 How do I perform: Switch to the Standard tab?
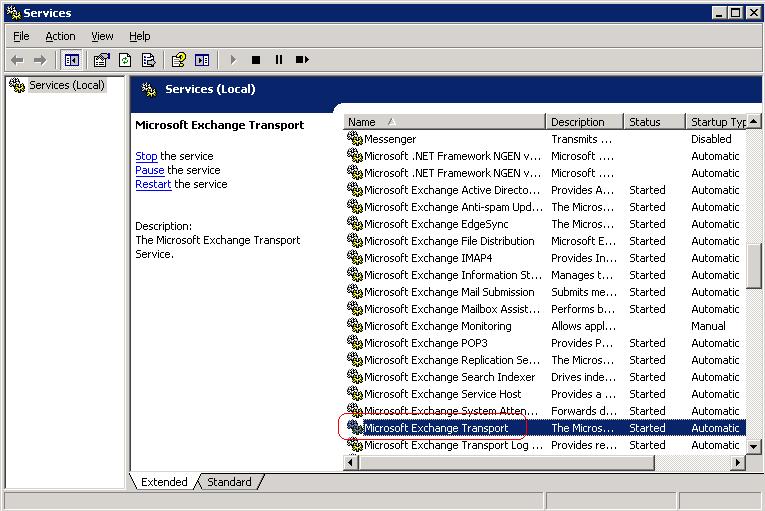(229, 482)
